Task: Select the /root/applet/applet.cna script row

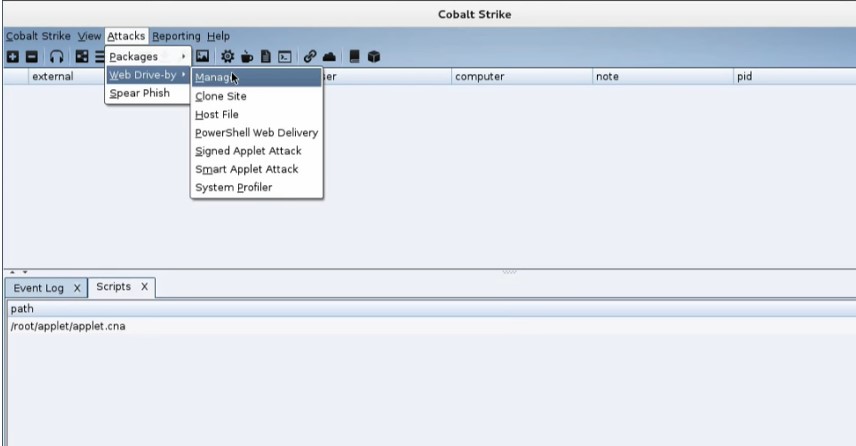Action: [x=431, y=326]
